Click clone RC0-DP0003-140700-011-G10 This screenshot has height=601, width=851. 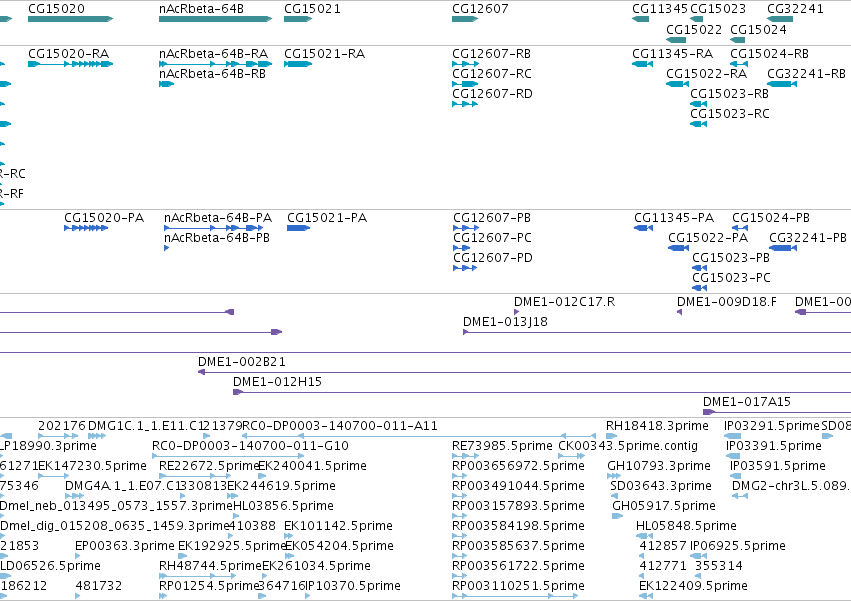coord(228,457)
